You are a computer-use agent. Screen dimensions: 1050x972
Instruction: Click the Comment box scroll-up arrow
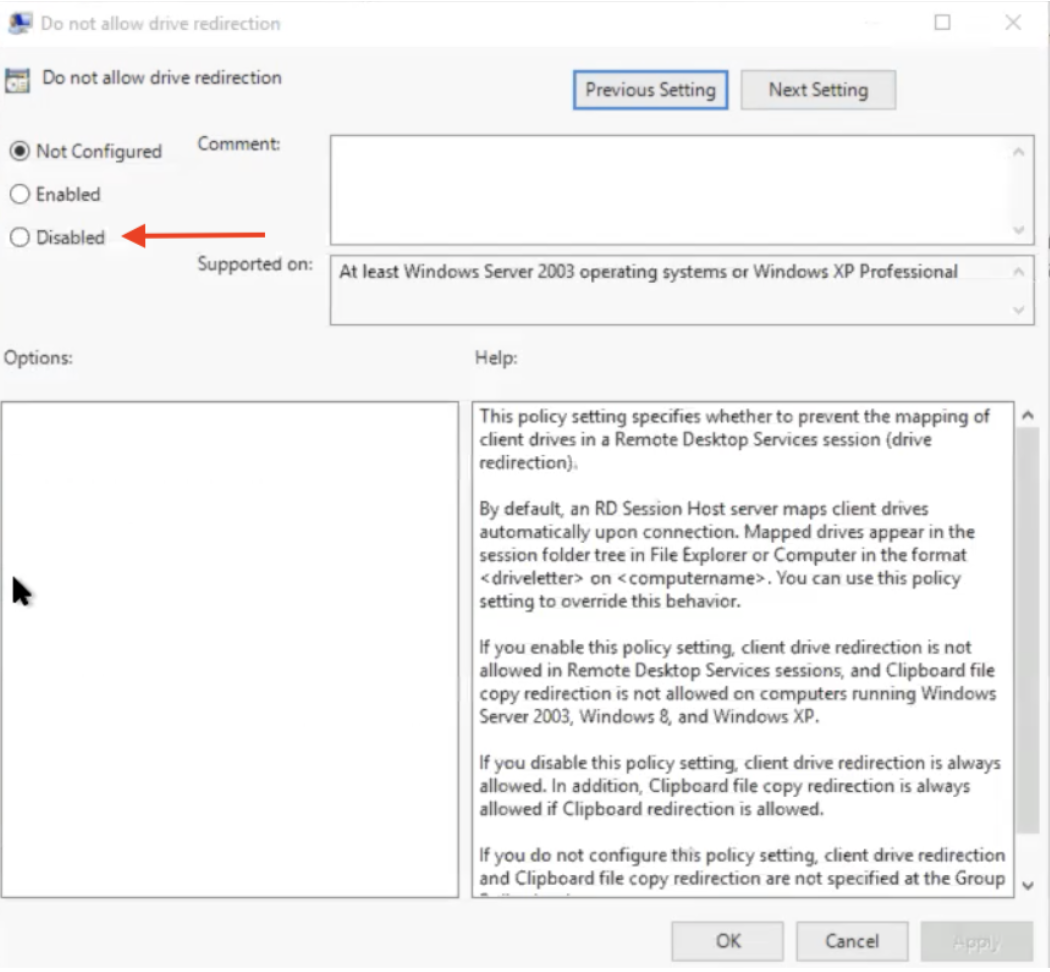[1019, 152]
